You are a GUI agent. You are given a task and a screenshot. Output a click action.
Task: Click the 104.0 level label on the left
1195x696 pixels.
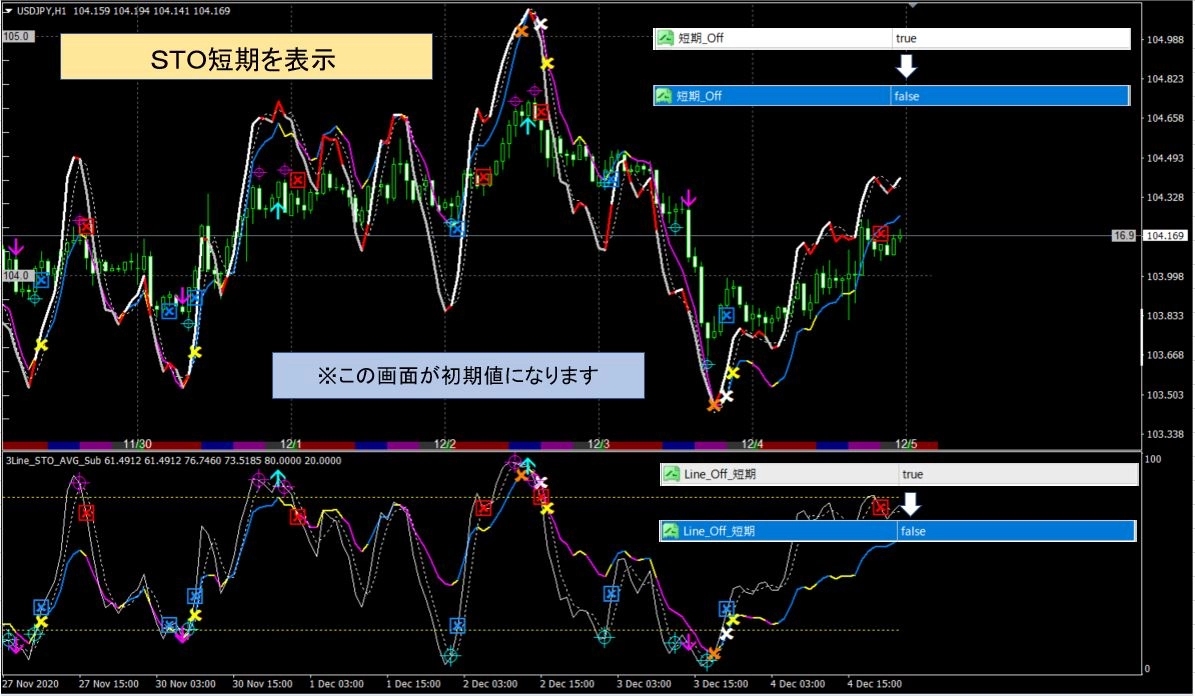pyautogui.click(x=16, y=275)
